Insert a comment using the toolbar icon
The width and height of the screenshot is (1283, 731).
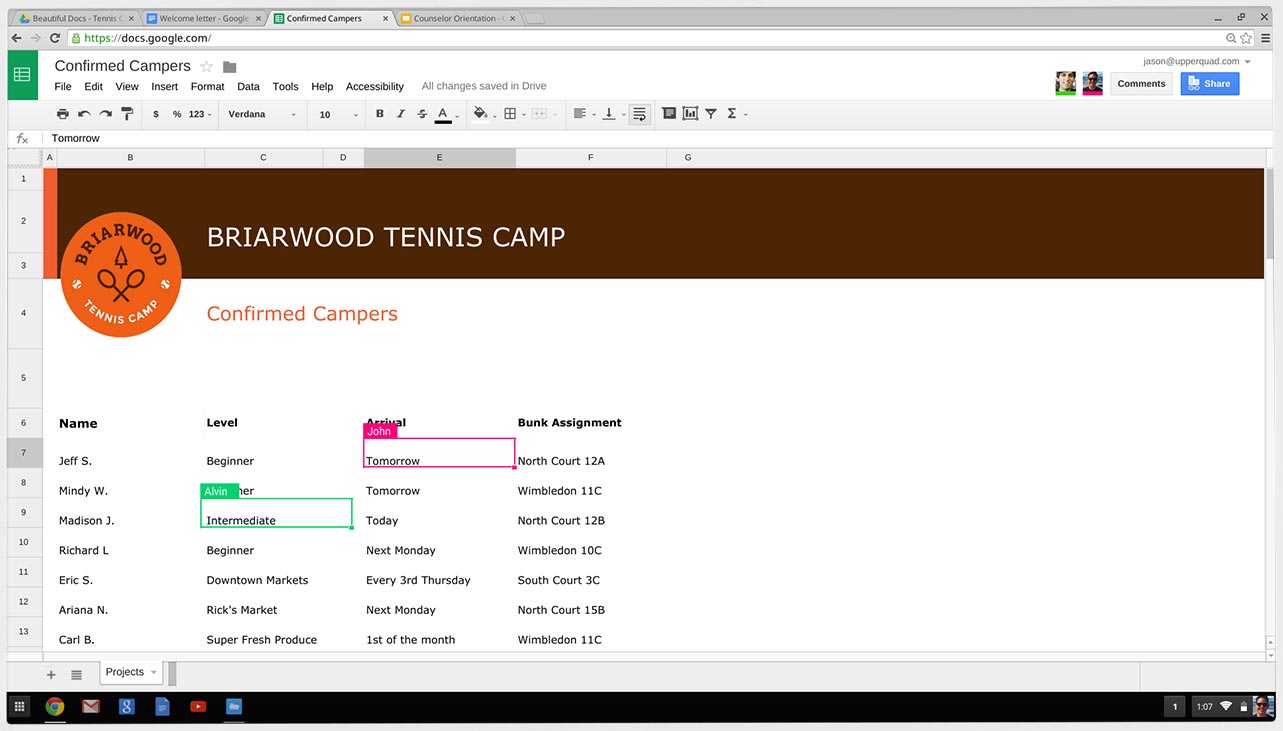click(669, 114)
